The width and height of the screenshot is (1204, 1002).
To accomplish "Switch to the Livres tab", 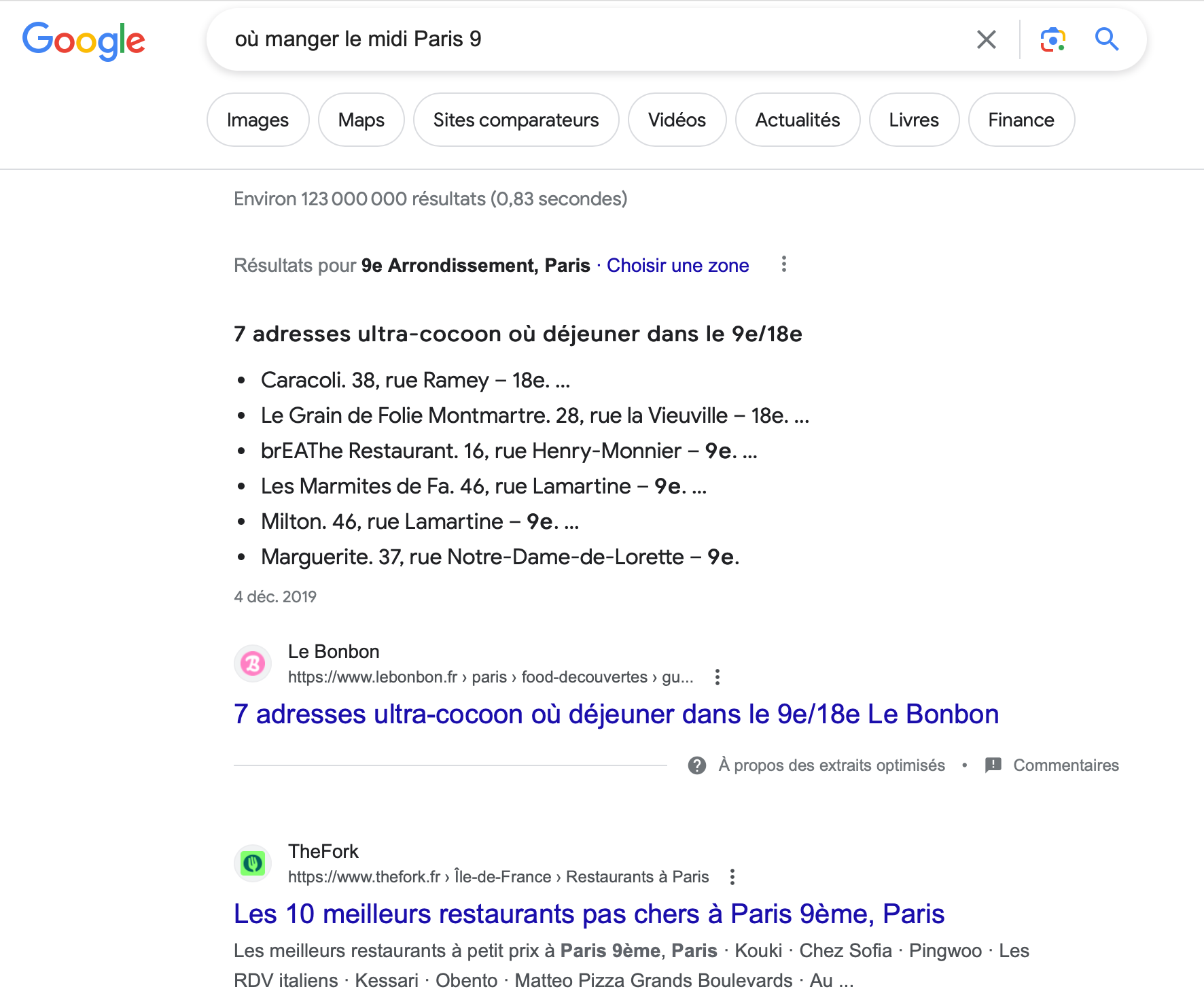I will pyautogui.click(x=914, y=120).
